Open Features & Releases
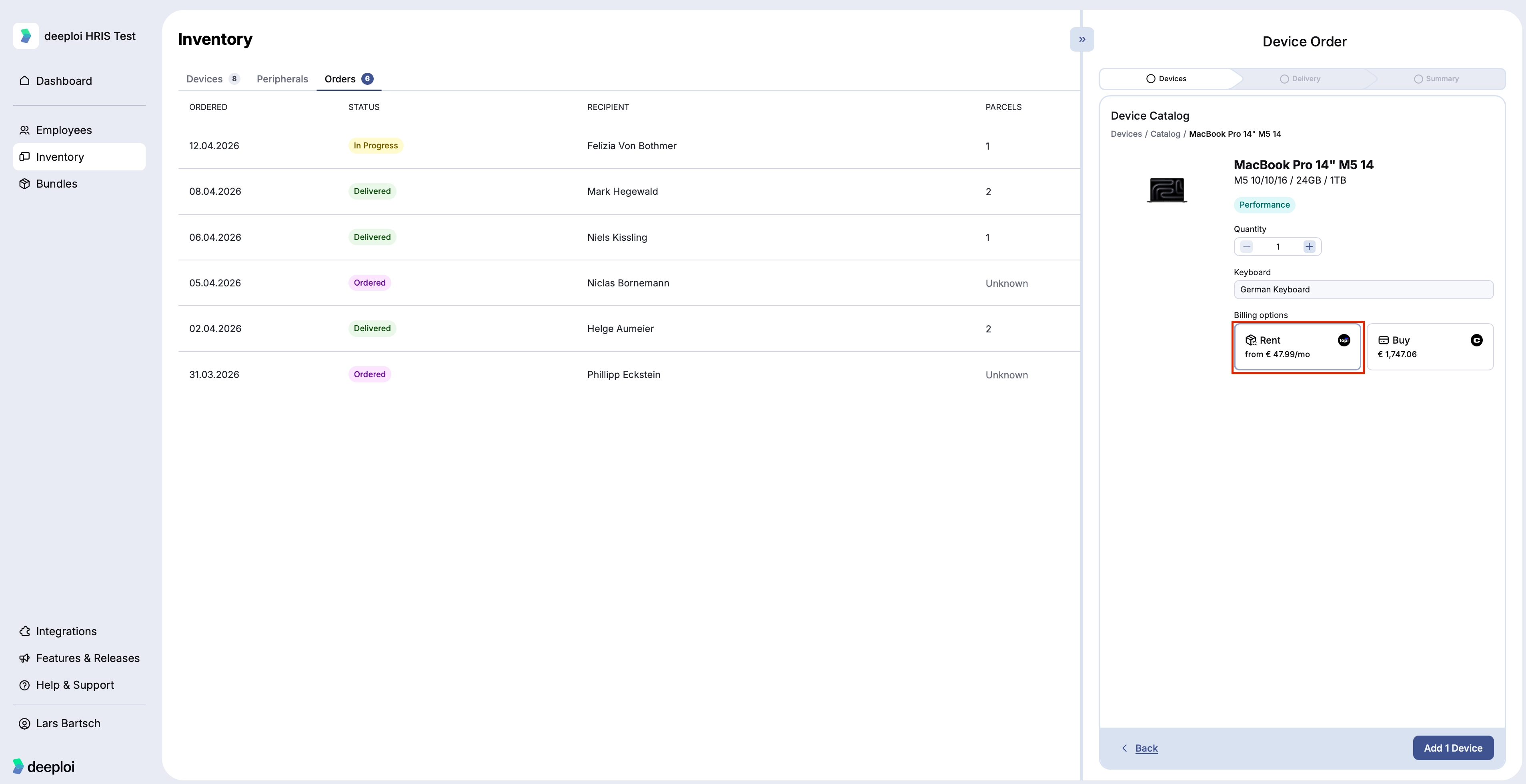The height and width of the screenshot is (784, 1526). point(79,658)
